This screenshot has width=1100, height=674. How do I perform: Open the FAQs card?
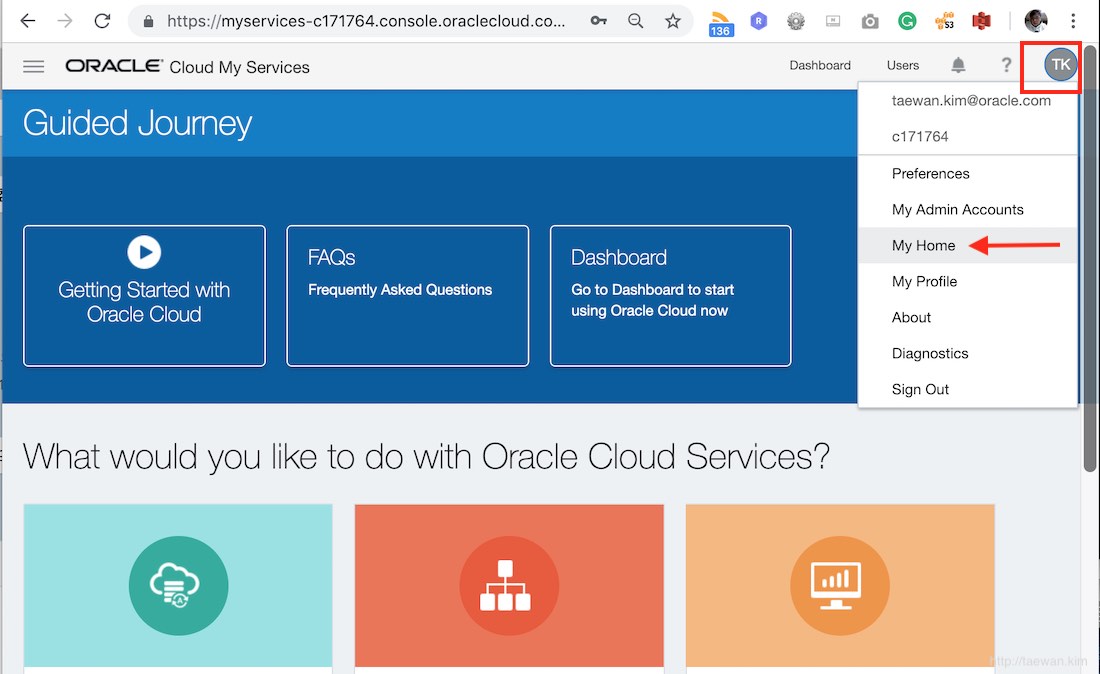[x=408, y=295]
